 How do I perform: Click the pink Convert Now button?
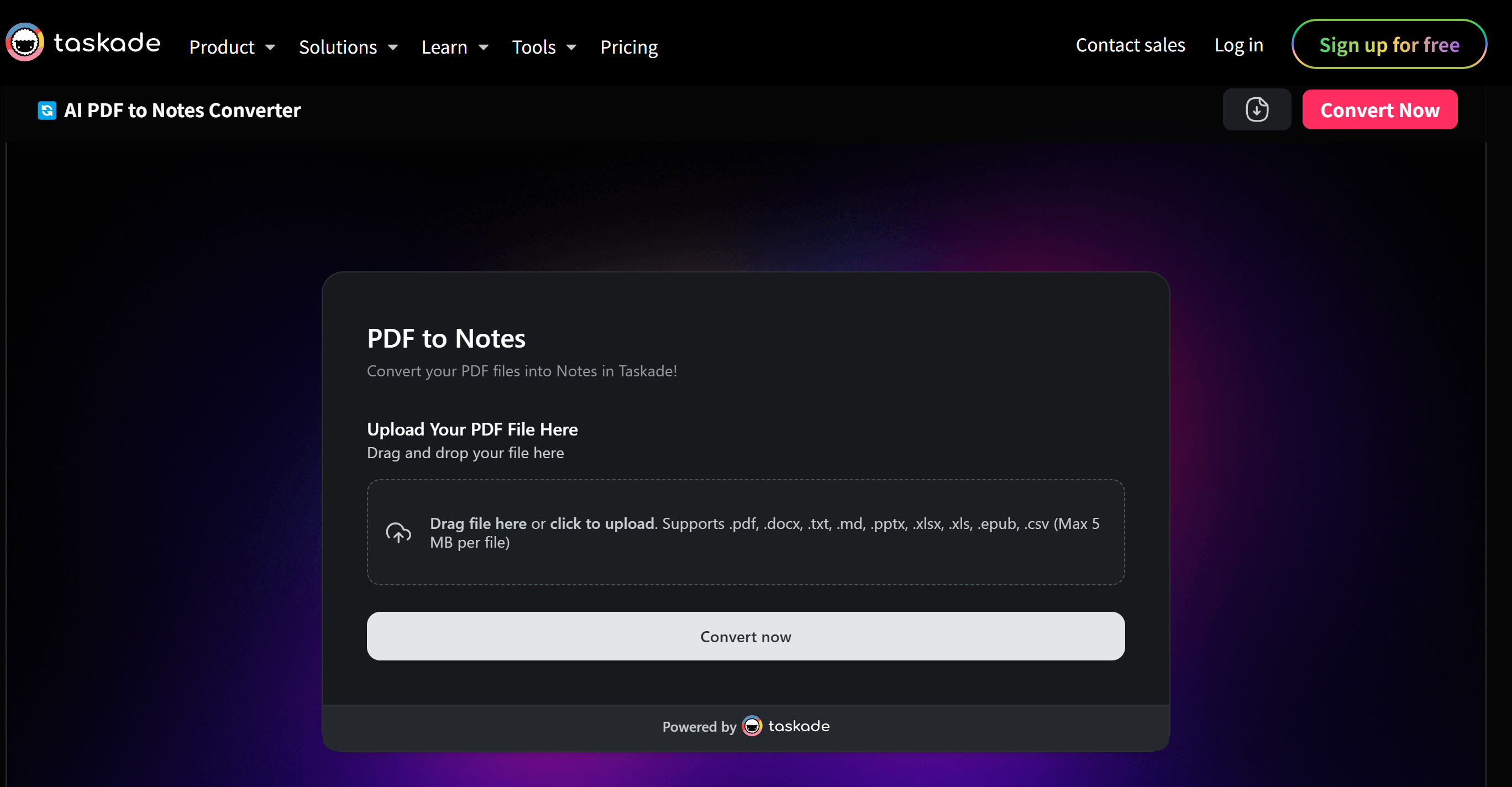[1380, 109]
